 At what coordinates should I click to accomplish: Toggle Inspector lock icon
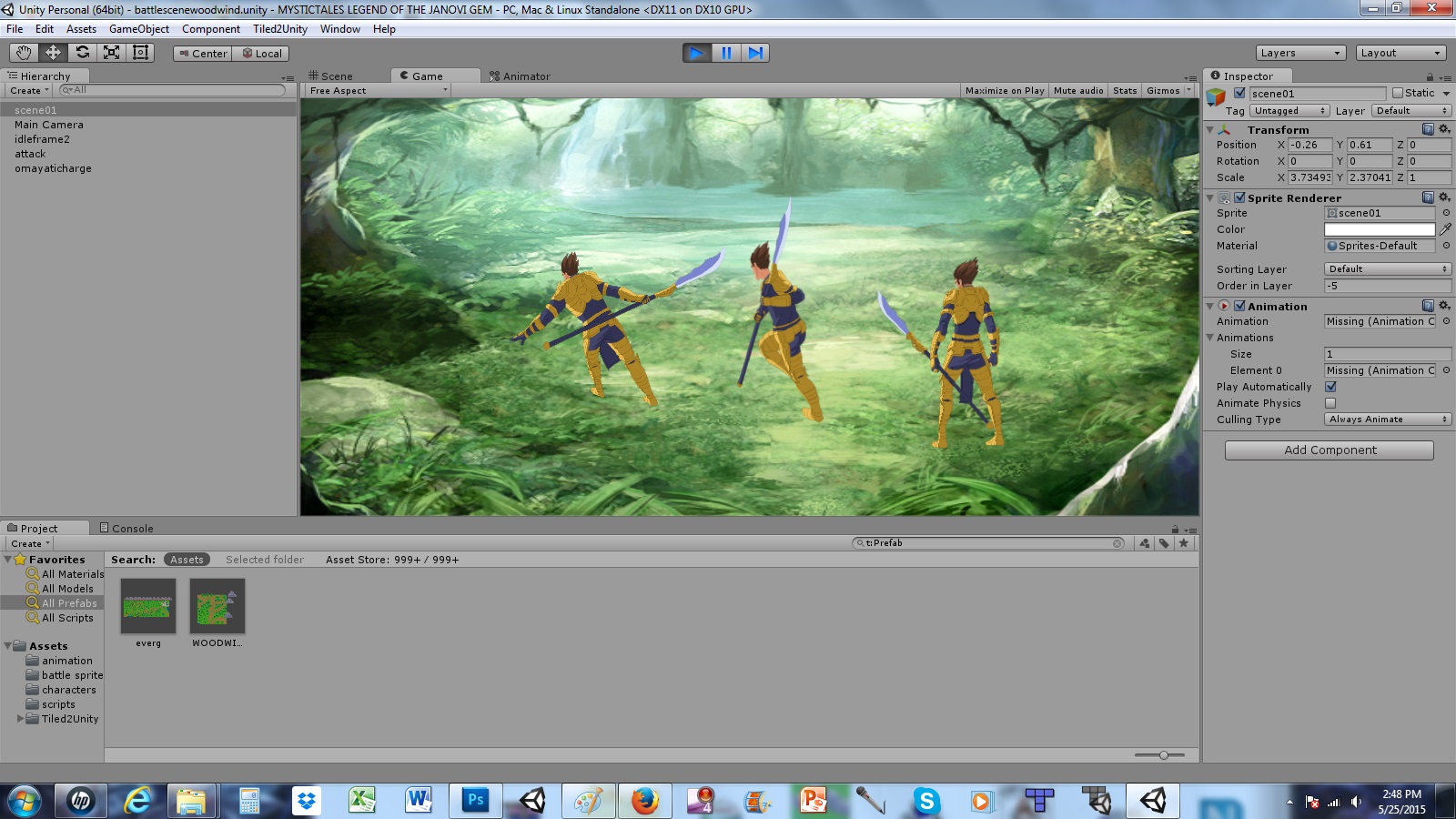[1430, 76]
